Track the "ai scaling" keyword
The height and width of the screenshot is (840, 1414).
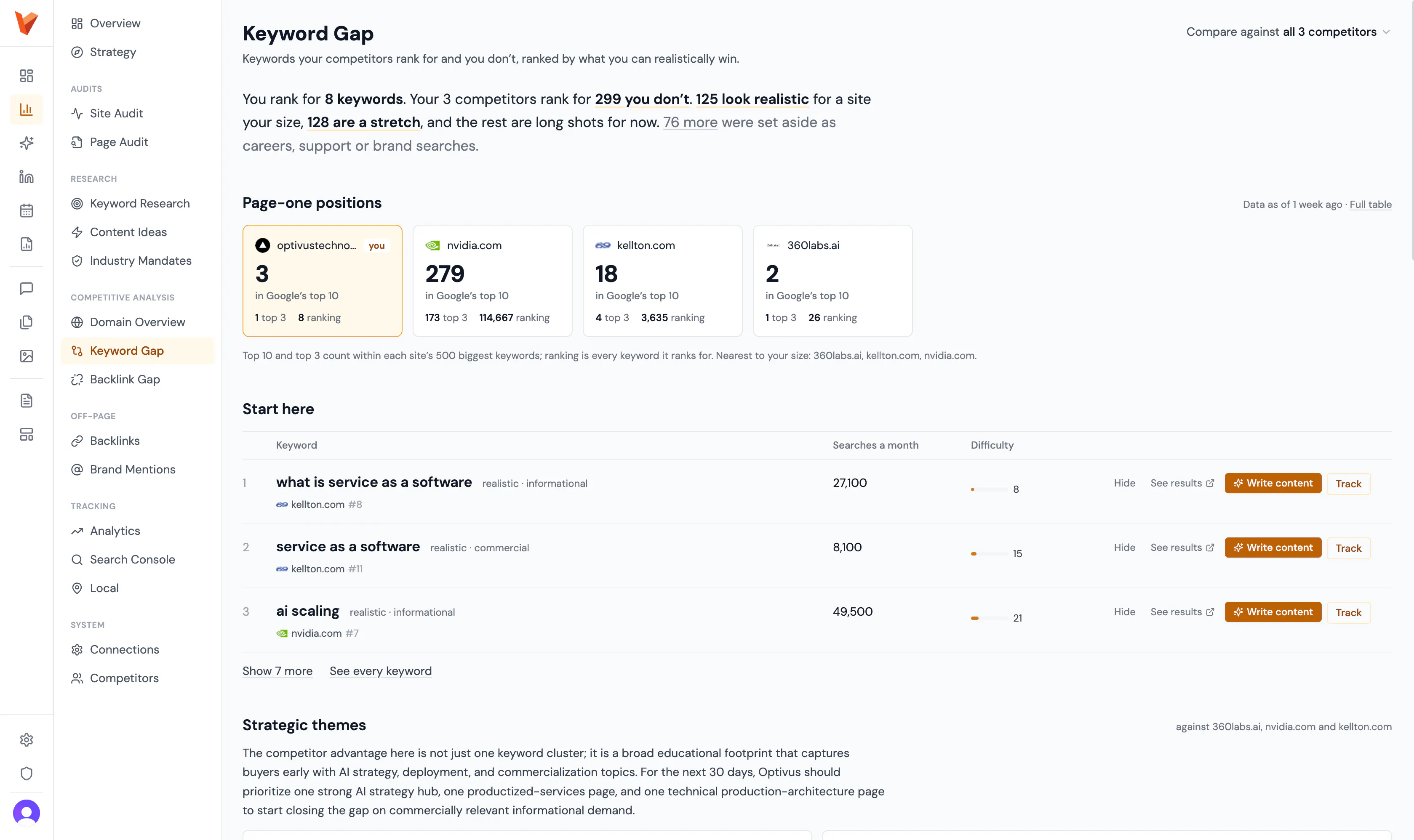(1348, 613)
